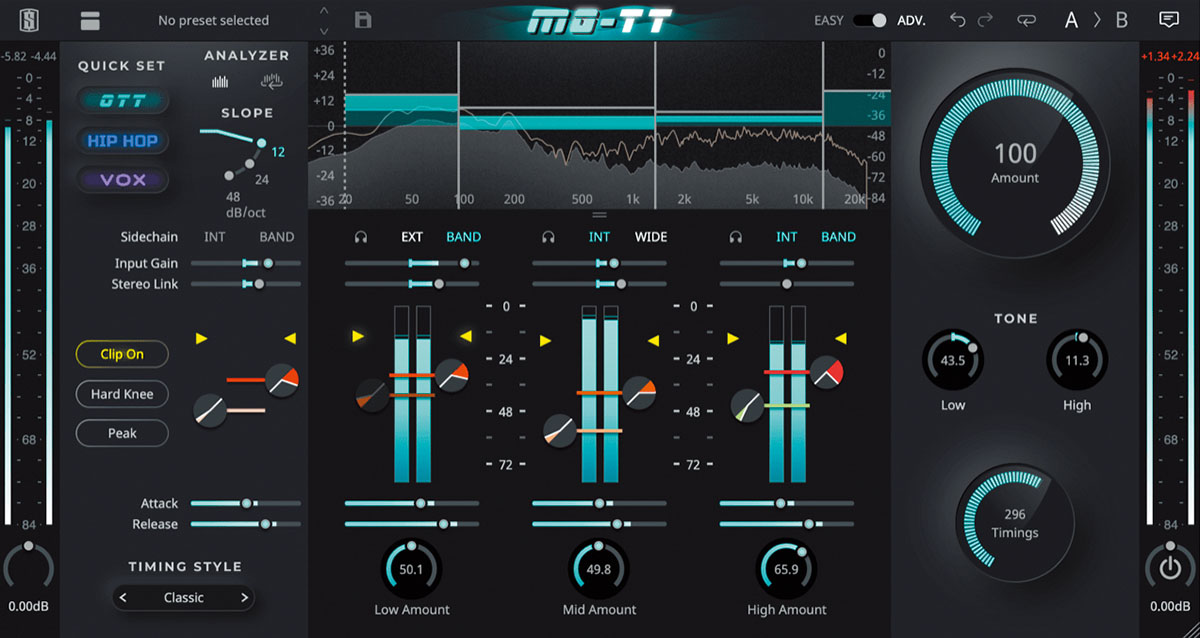Select previous timing style arrow

coord(123,598)
